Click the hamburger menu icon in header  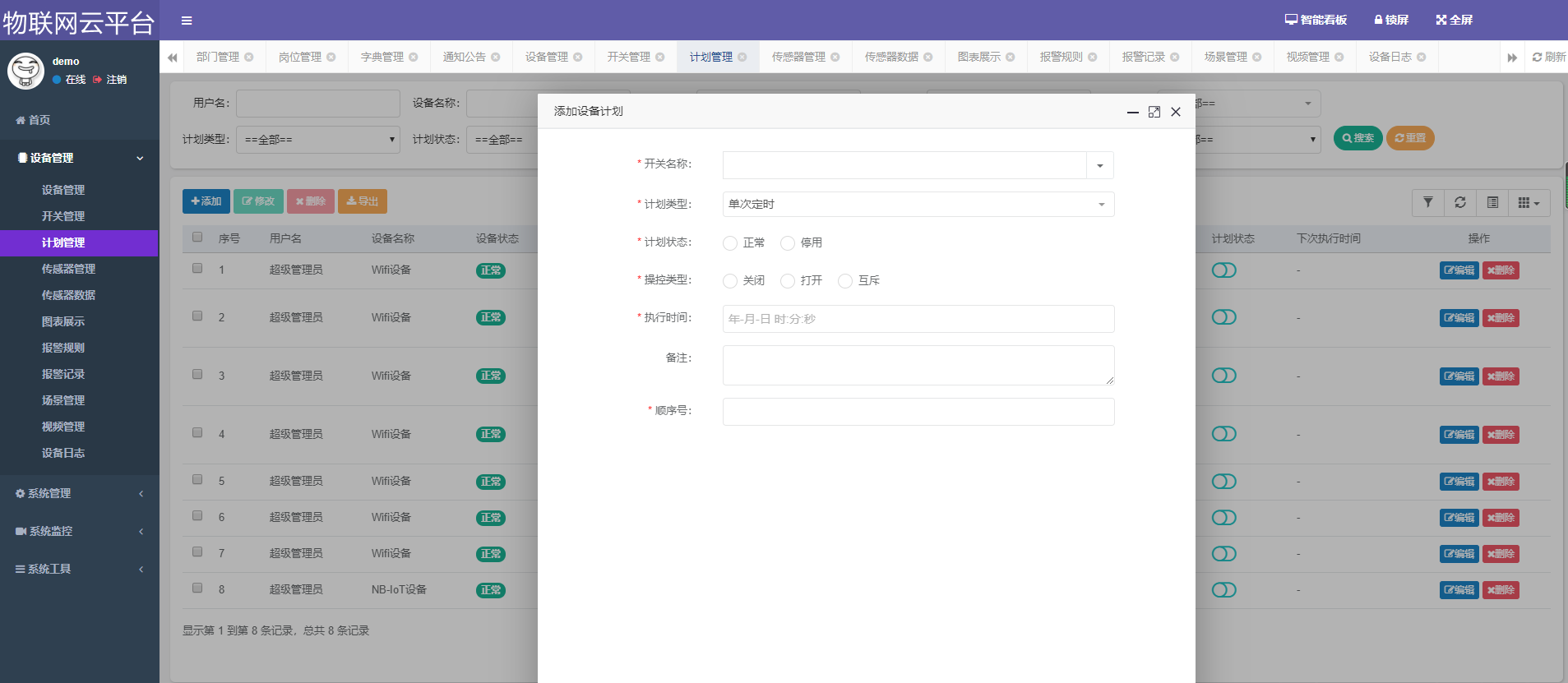(x=187, y=21)
